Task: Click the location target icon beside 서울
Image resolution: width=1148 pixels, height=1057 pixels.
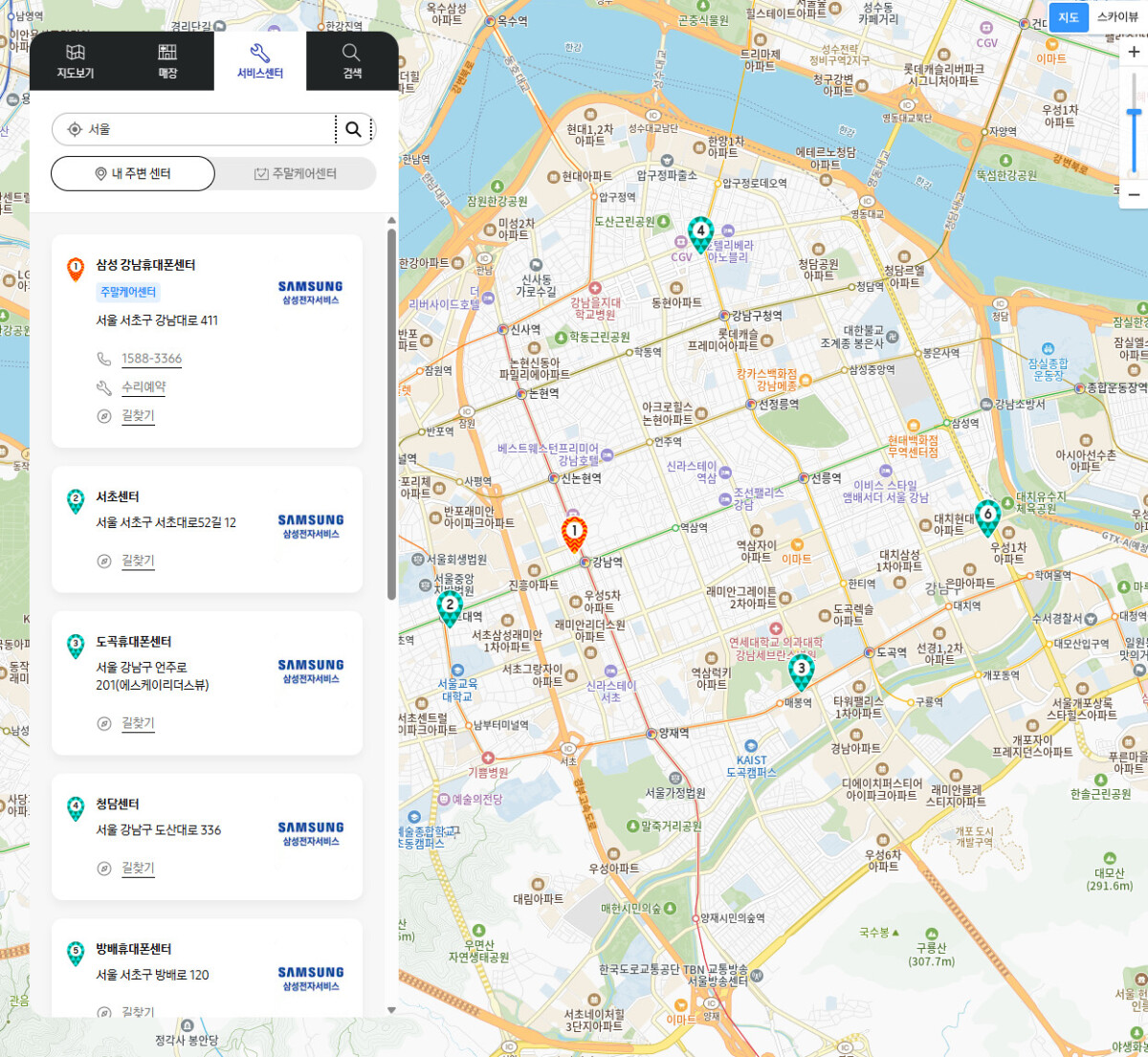Action: 75,129
